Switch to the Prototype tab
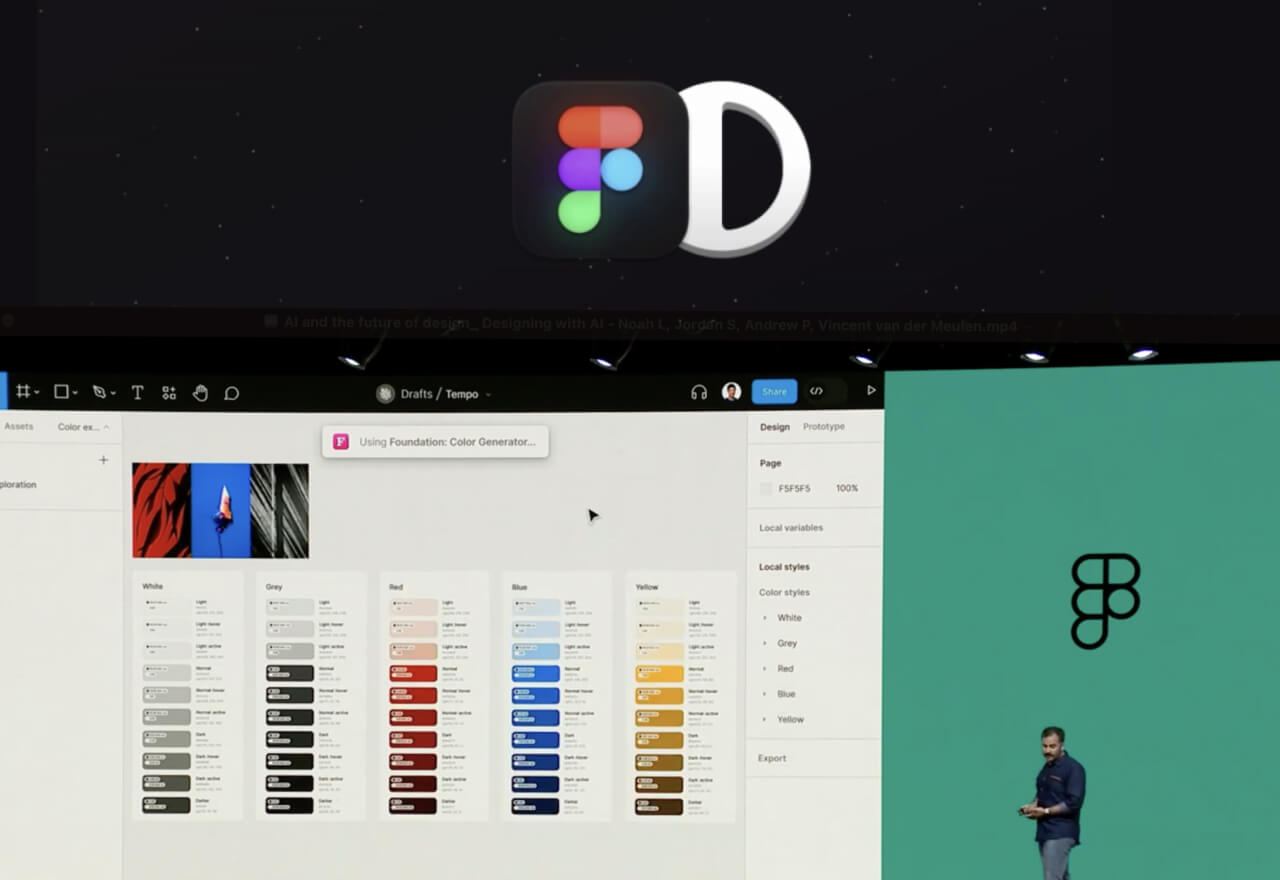 pyautogui.click(x=824, y=427)
